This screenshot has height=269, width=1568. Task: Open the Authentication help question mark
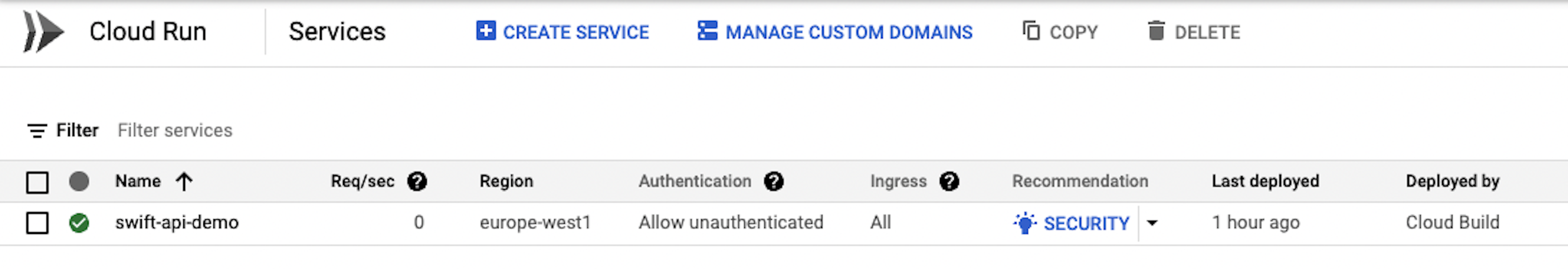click(774, 181)
